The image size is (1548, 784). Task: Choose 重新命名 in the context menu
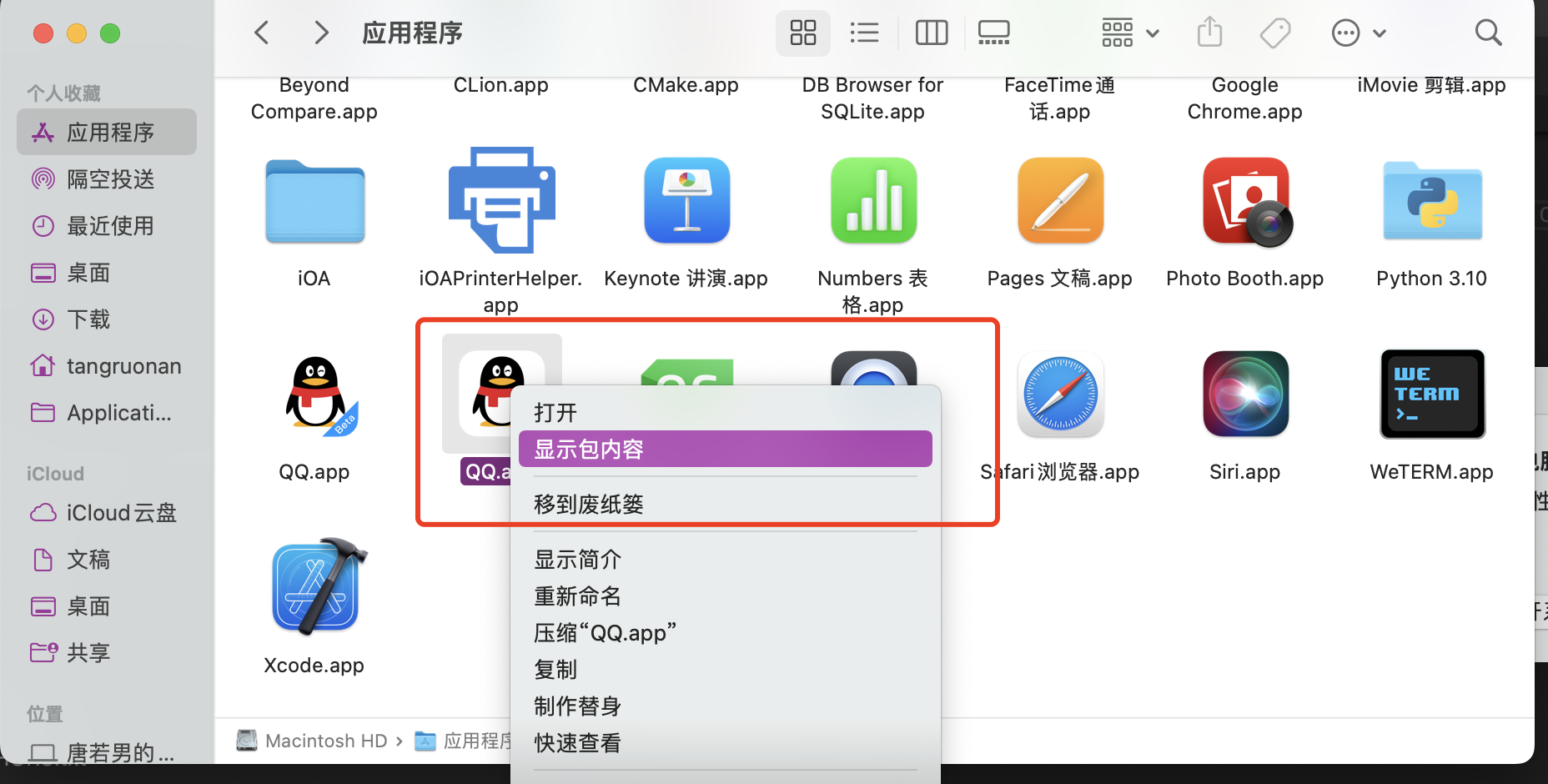tap(726, 596)
